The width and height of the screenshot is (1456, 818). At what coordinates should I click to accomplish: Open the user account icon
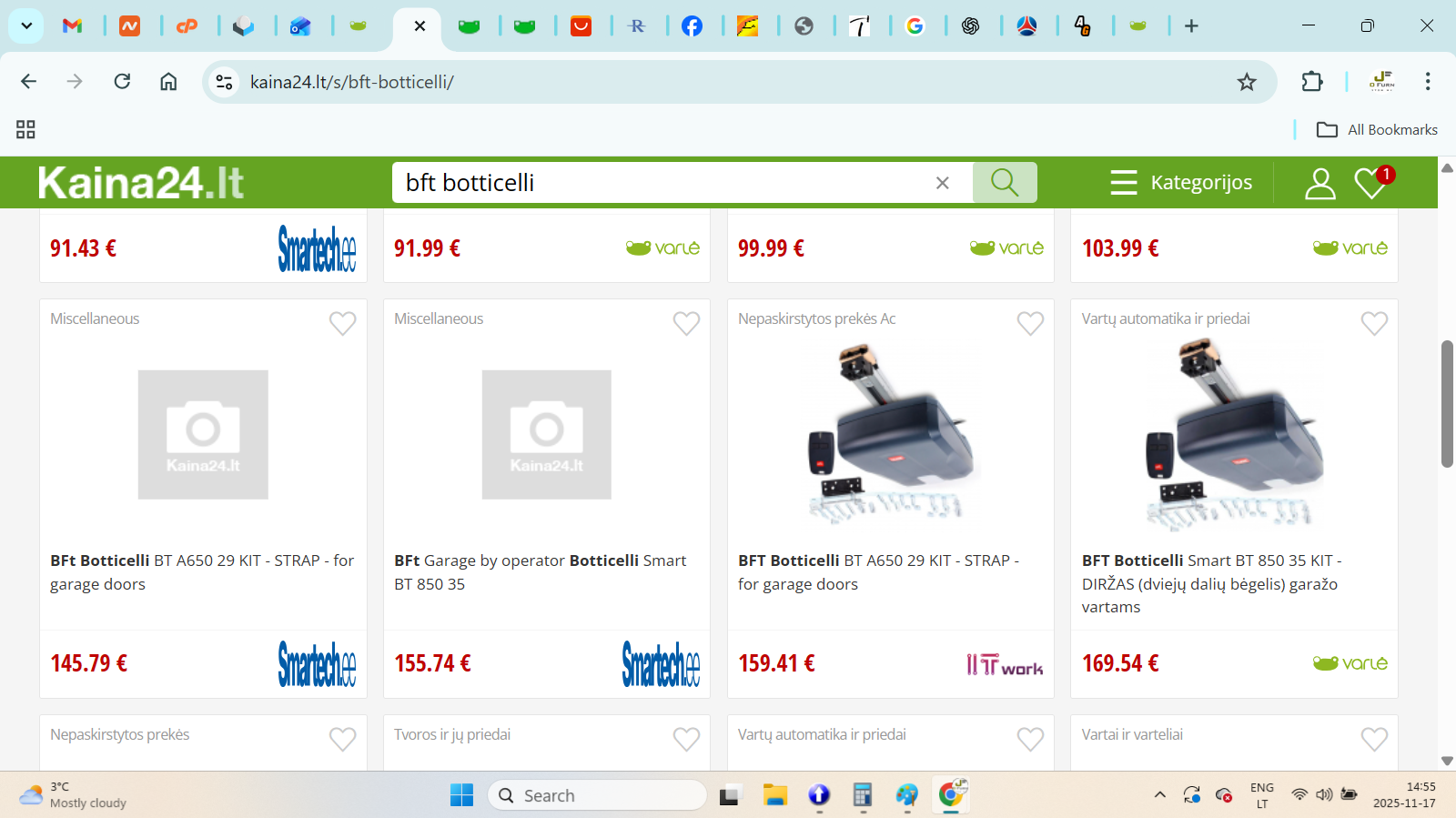(1319, 183)
